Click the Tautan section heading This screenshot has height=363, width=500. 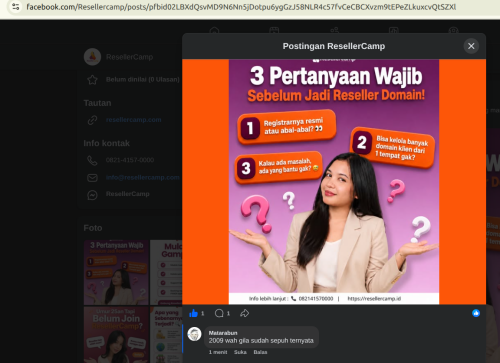click(97, 103)
